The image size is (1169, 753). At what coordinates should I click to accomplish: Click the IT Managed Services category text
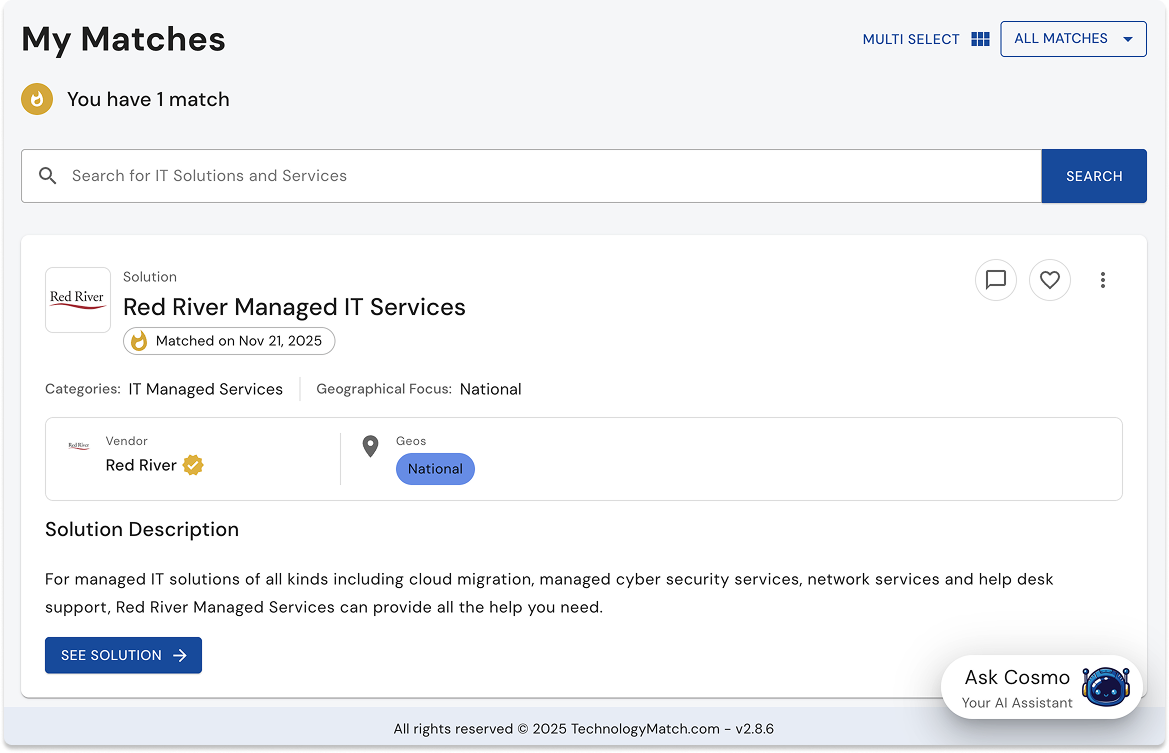[206, 389]
